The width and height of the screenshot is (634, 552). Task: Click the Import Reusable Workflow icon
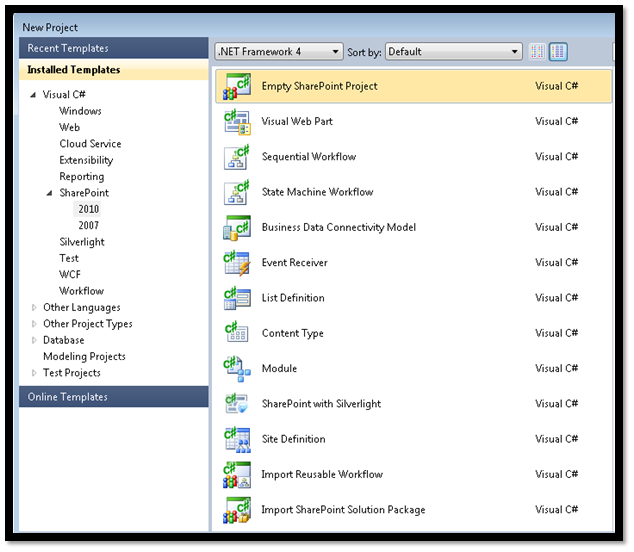pos(237,475)
